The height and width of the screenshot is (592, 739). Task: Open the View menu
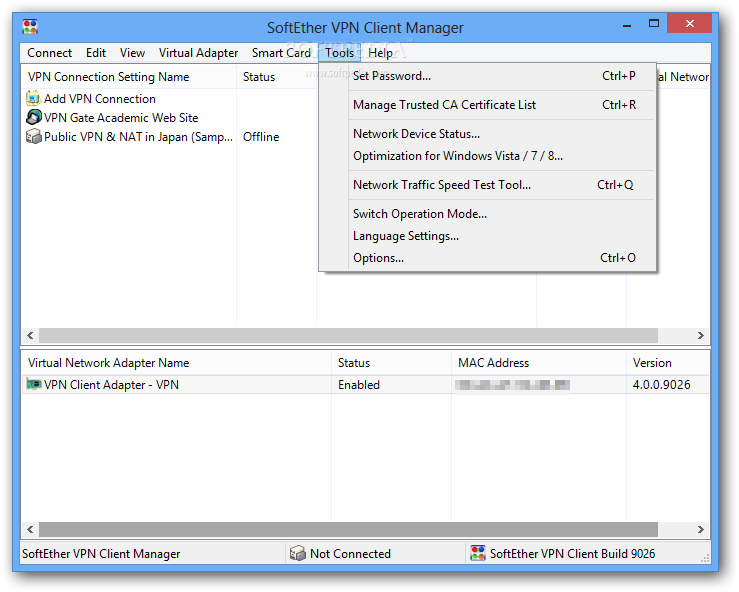pos(132,53)
